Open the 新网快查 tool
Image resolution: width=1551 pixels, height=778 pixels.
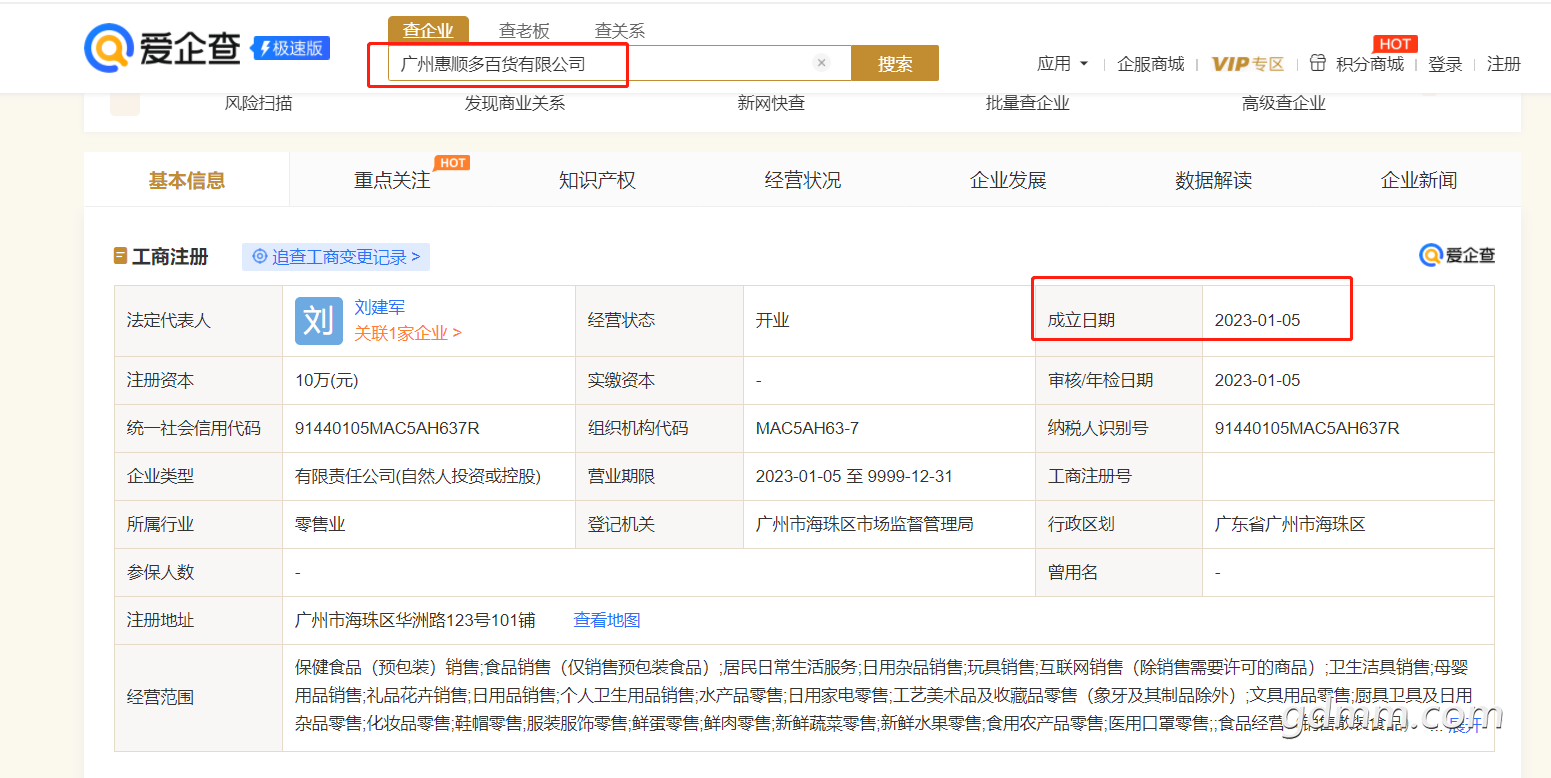click(771, 103)
